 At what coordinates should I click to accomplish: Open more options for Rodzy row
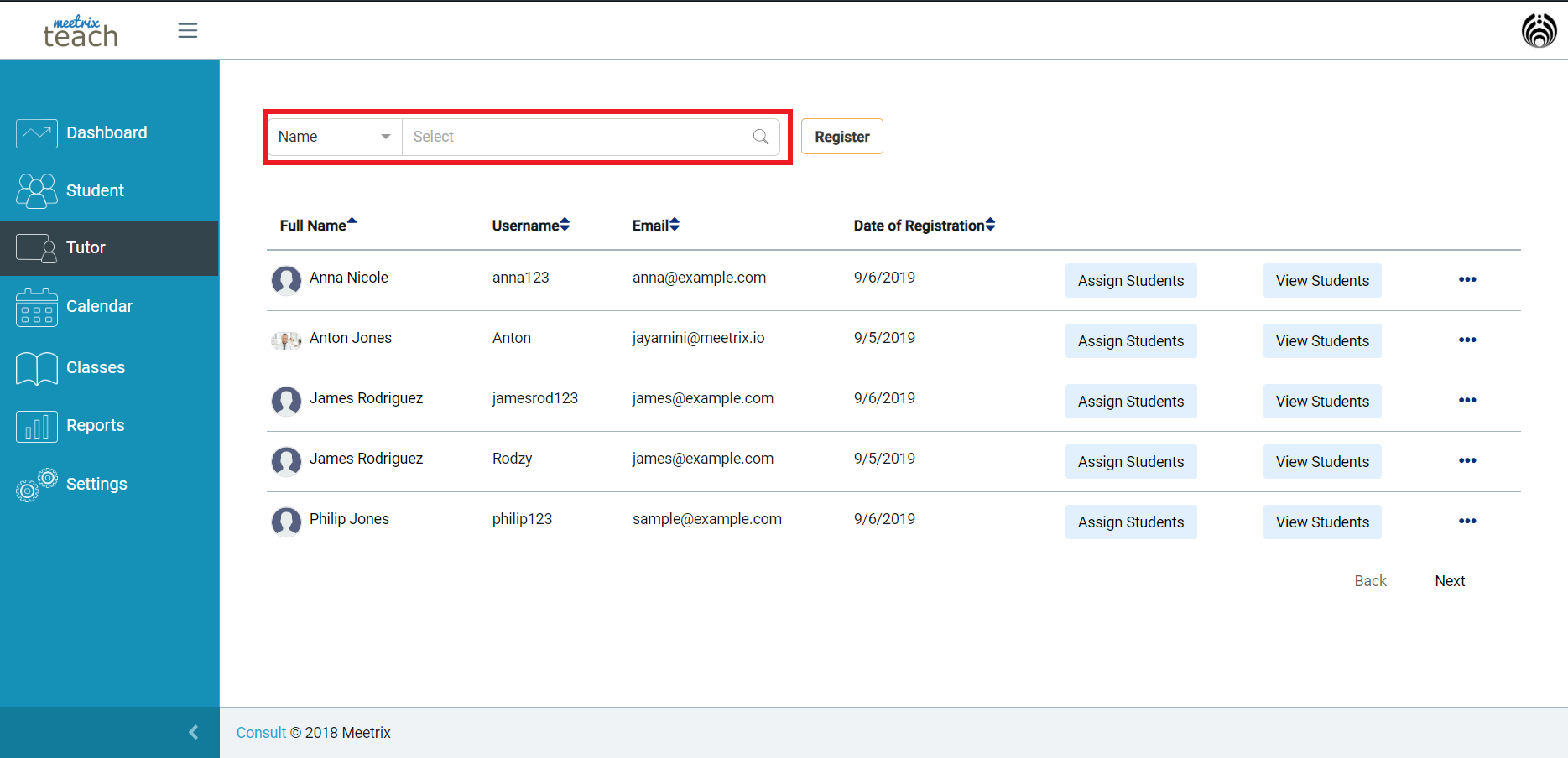[x=1467, y=460]
